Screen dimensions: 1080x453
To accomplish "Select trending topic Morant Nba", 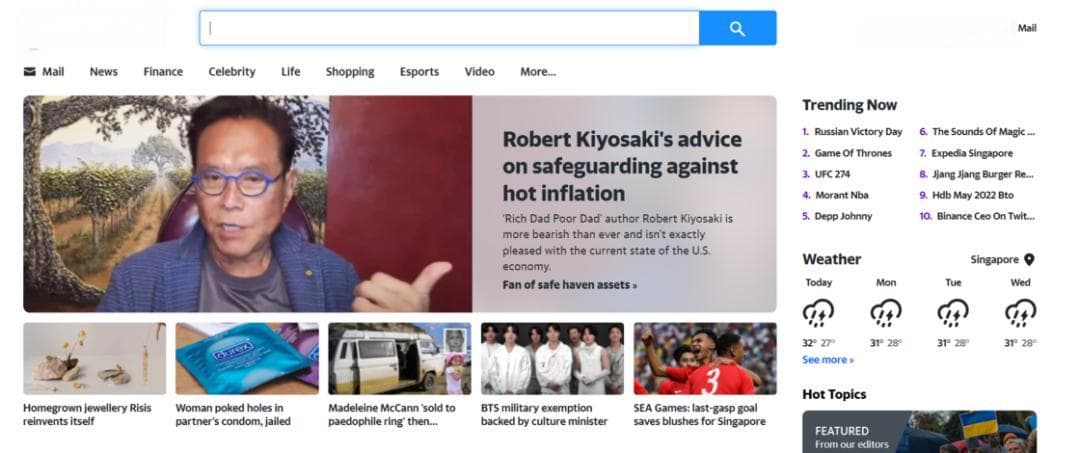I will pos(842,195).
